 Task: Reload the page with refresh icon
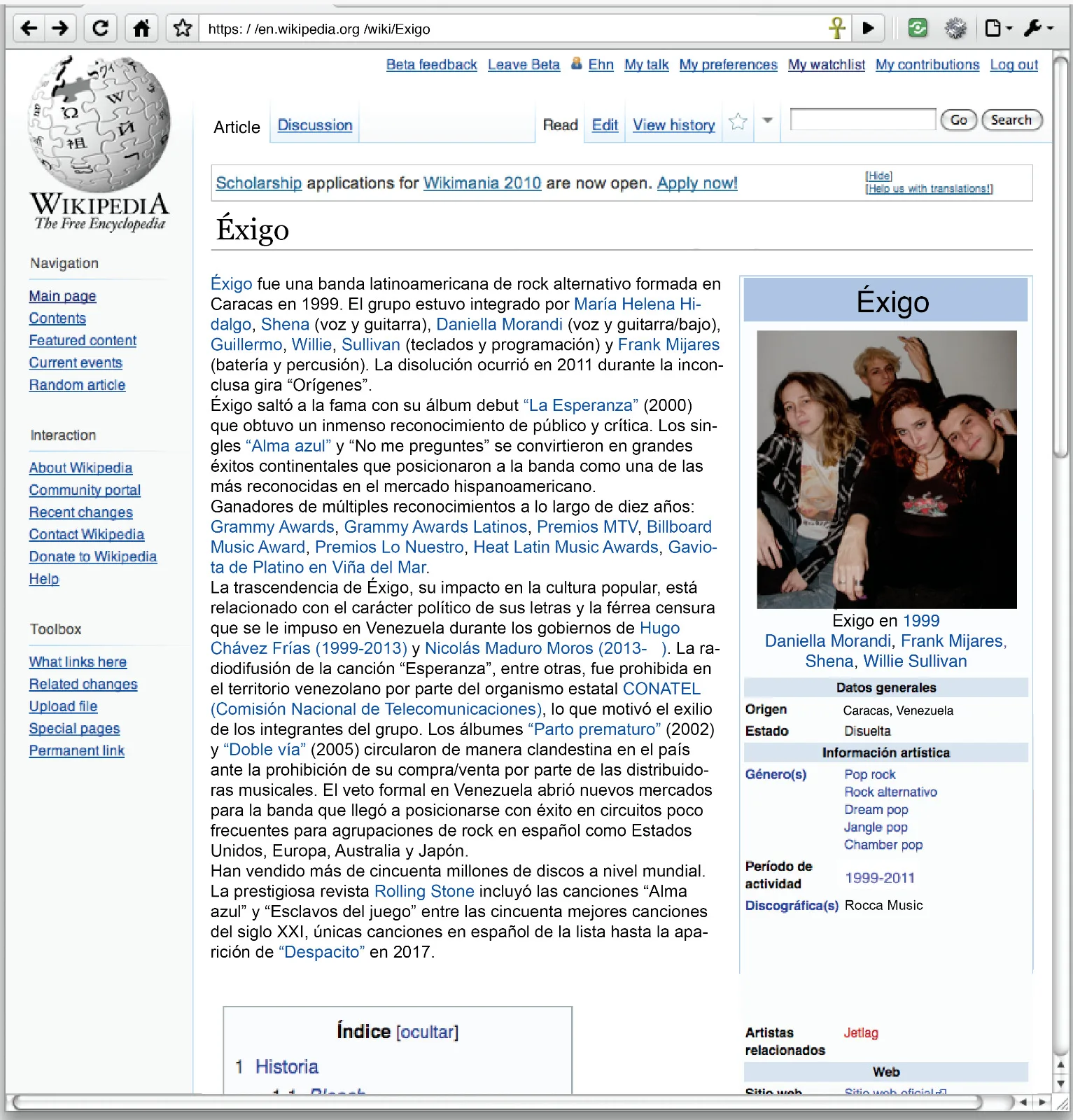pyautogui.click(x=101, y=29)
